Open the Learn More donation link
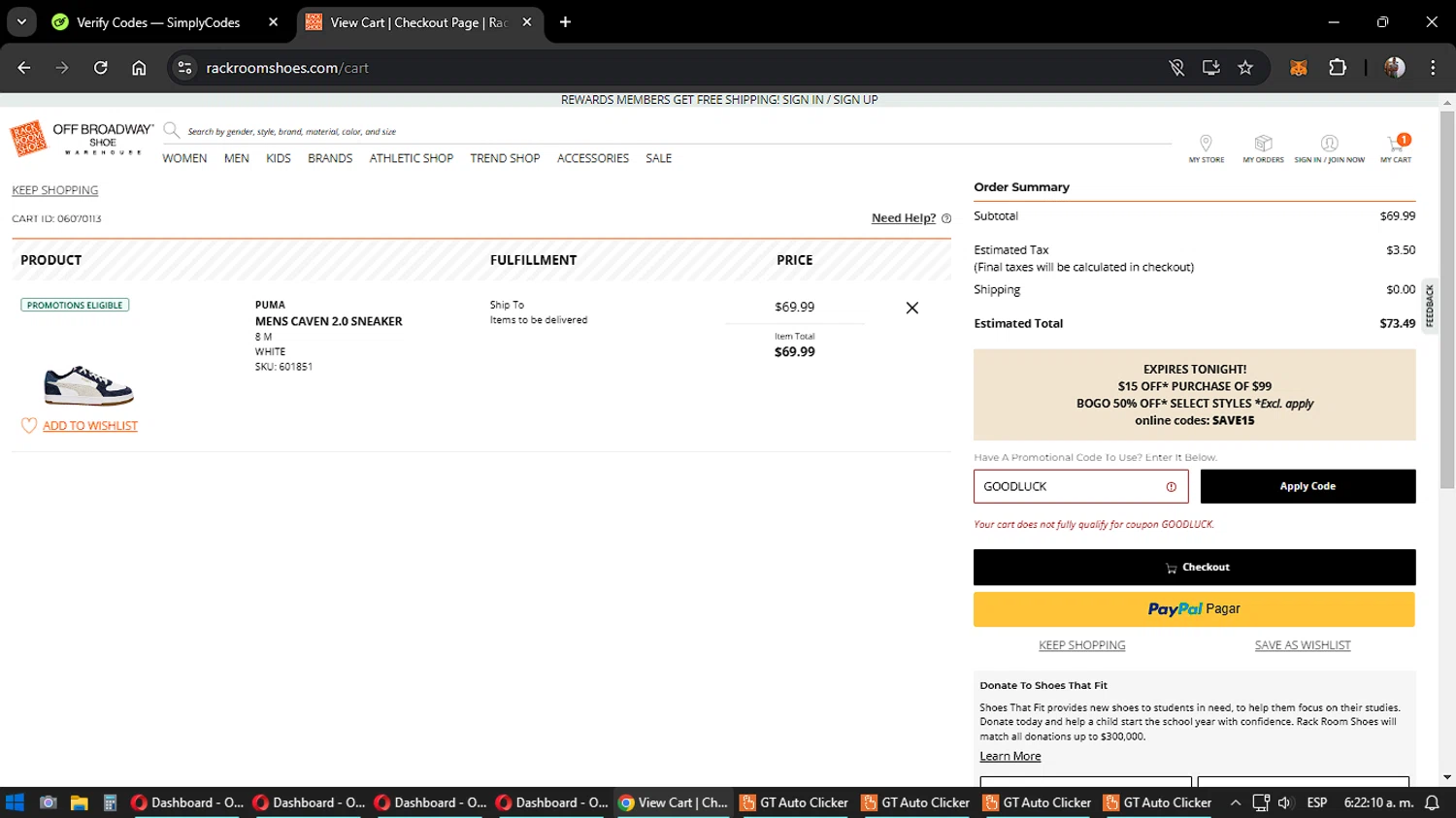 point(1010,757)
